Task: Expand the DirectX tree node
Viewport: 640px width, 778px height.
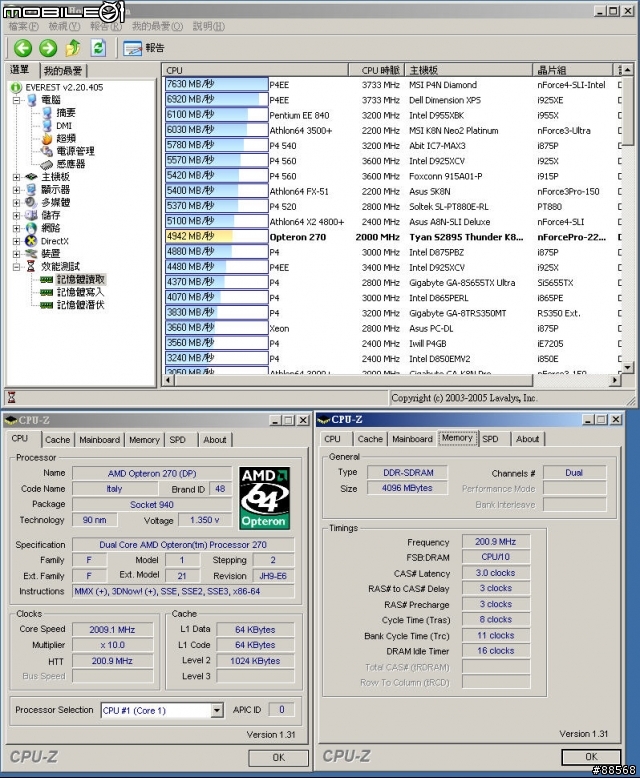Action: click(x=16, y=241)
